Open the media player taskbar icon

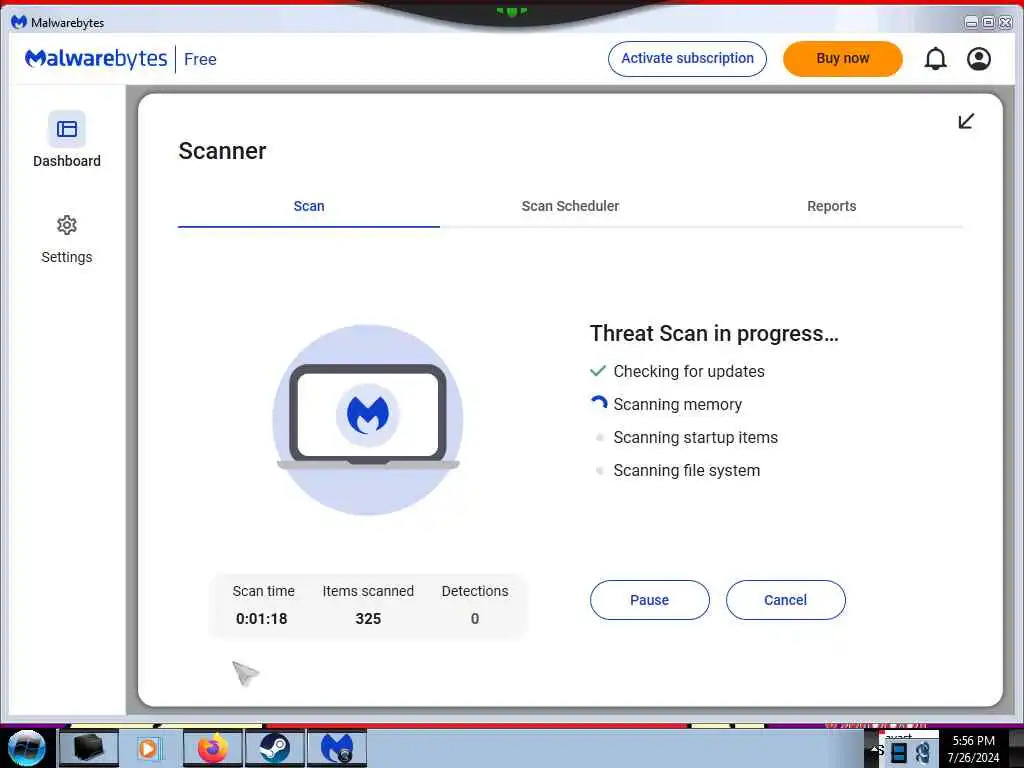pos(149,748)
